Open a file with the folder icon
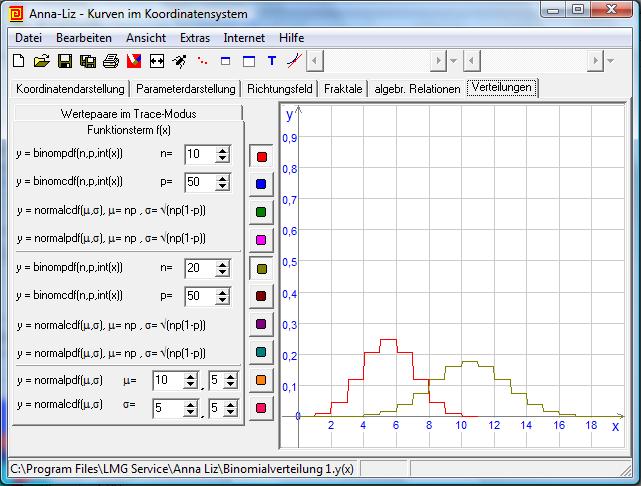Screen dimensions: 641x486 41,61
